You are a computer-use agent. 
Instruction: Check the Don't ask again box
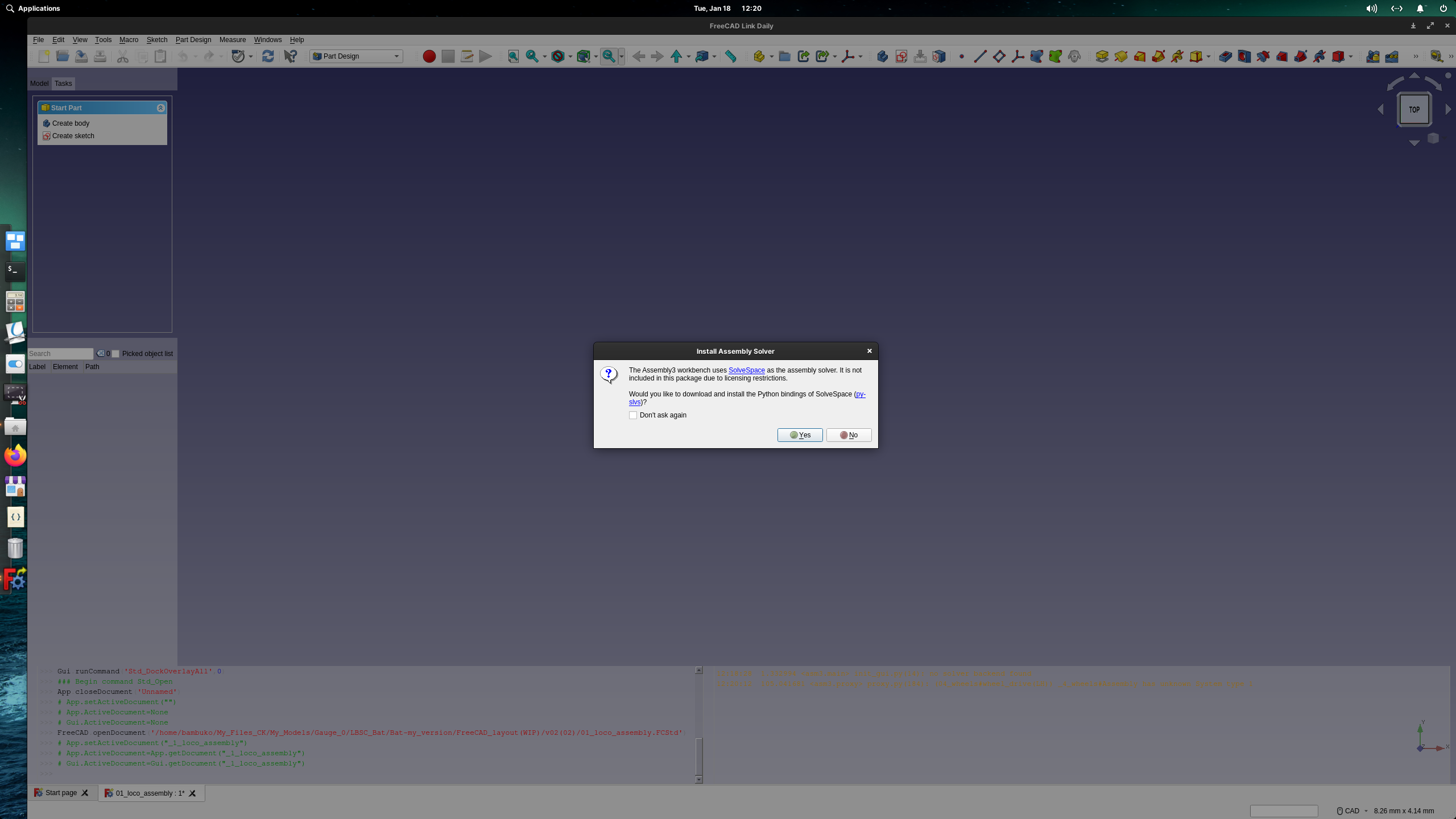pos(633,415)
